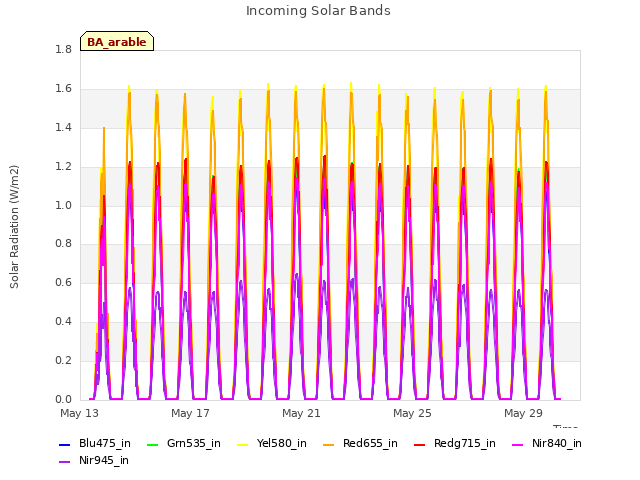Click the May 25 x-axis tick label
The height and width of the screenshot is (480, 640).
point(412,413)
